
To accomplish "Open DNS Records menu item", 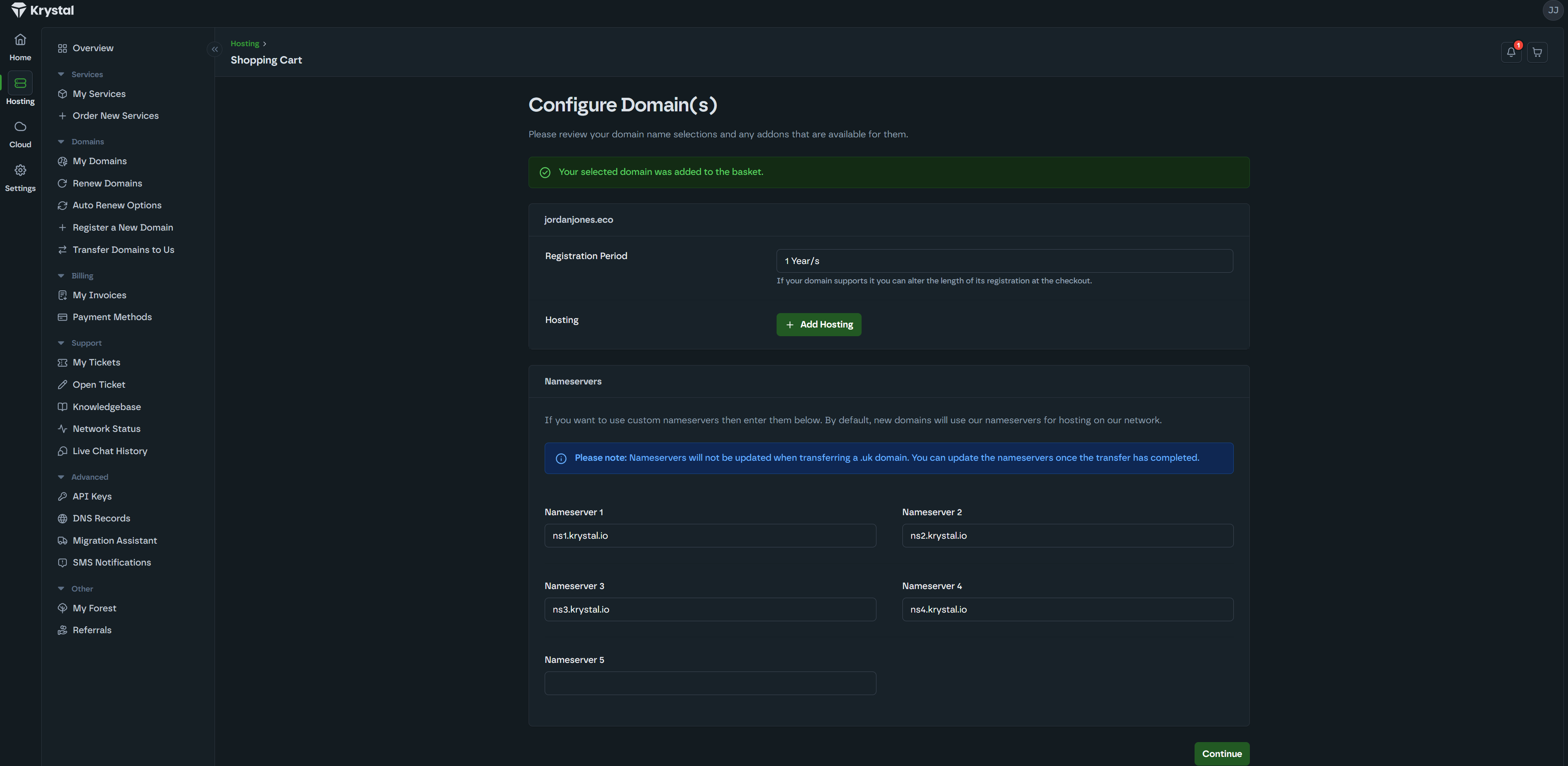I will click(101, 519).
